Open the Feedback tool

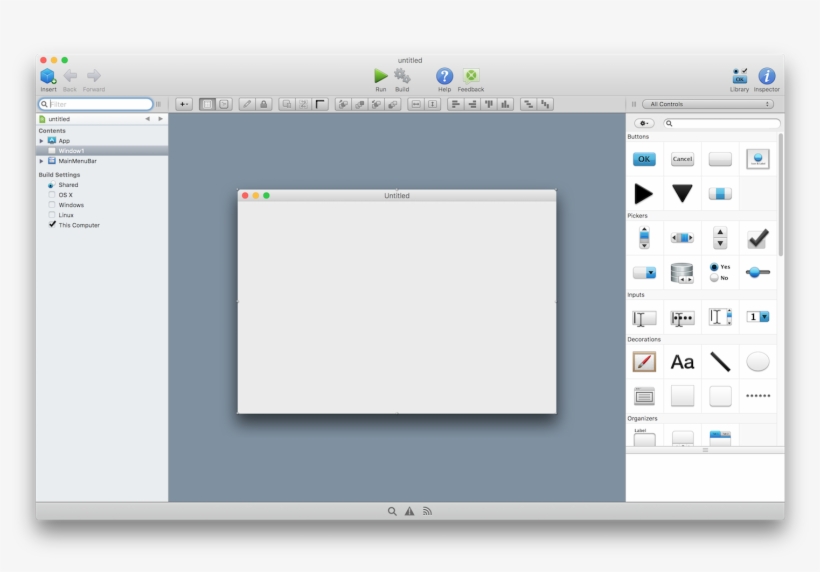(x=471, y=76)
